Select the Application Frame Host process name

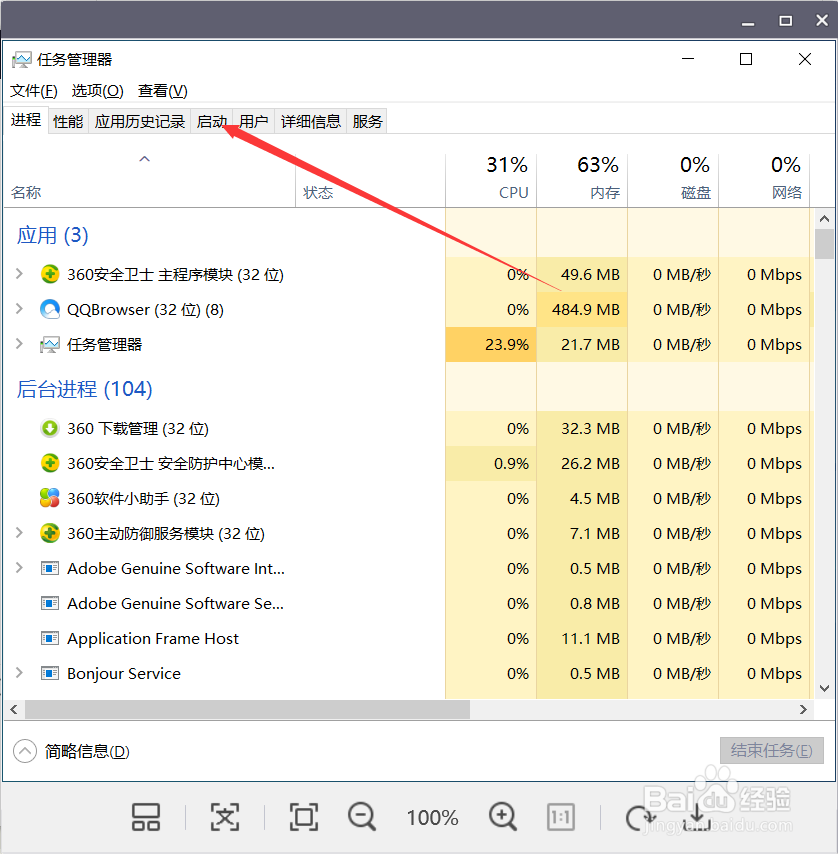tap(153, 638)
